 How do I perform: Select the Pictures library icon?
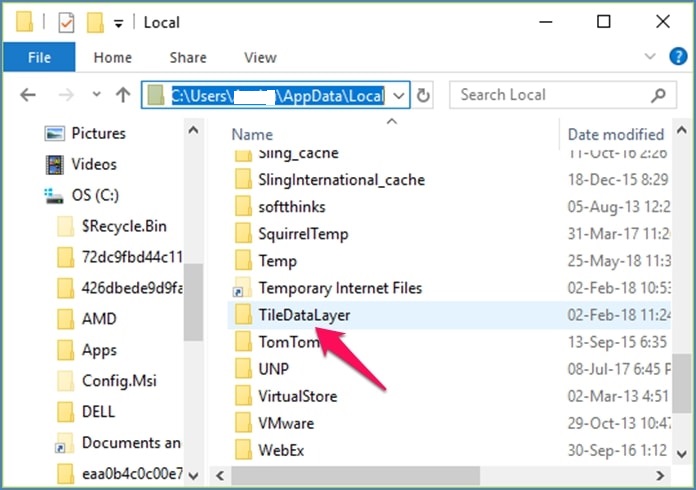click(x=54, y=133)
